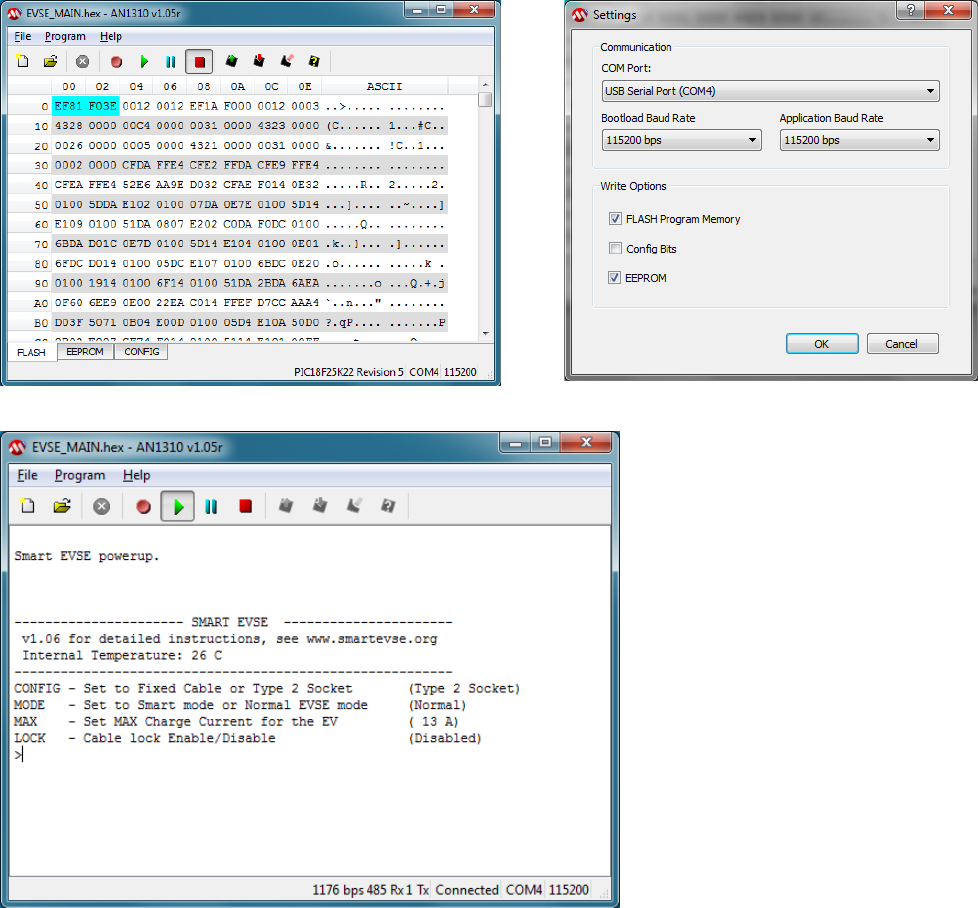Viewport: 978px width, 908px height.
Task: Click greyed Erase device icon in terminal window
Action: coord(354,505)
